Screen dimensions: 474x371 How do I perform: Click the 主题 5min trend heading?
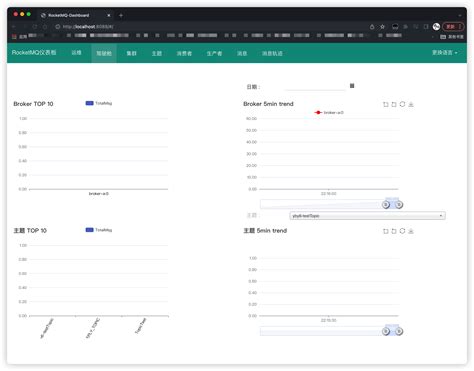click(x=265, y=231)
